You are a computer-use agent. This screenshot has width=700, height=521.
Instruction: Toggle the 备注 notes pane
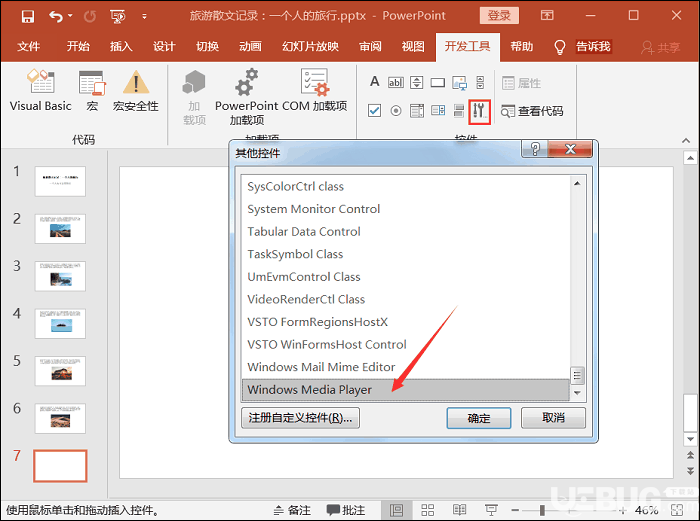(x=292, y=510)
